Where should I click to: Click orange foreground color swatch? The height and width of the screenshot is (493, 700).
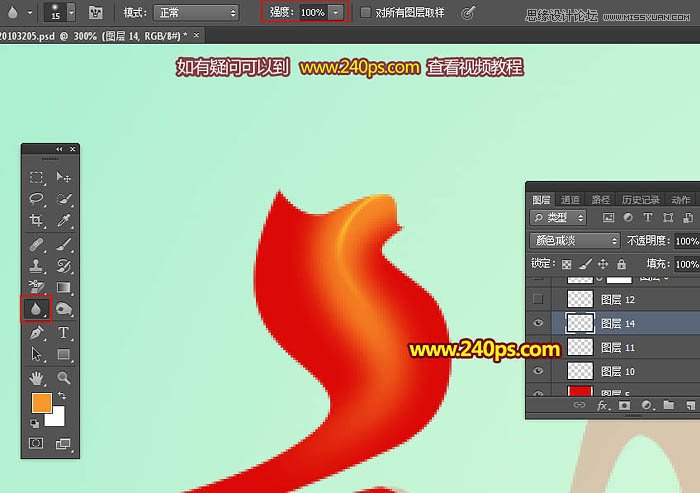41,402
